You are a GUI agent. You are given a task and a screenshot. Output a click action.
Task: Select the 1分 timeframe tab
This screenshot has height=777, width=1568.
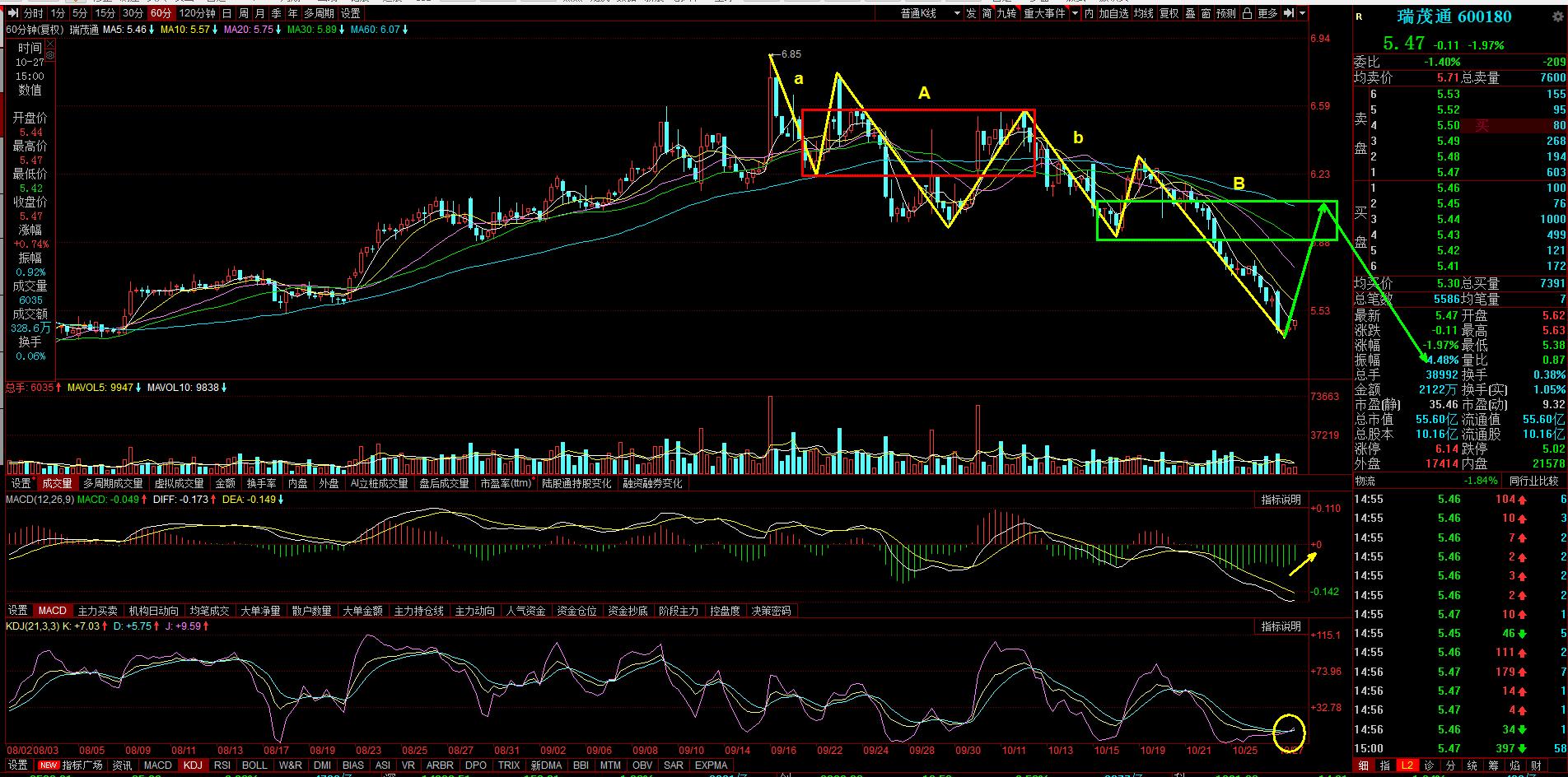[x=58, y=13]
